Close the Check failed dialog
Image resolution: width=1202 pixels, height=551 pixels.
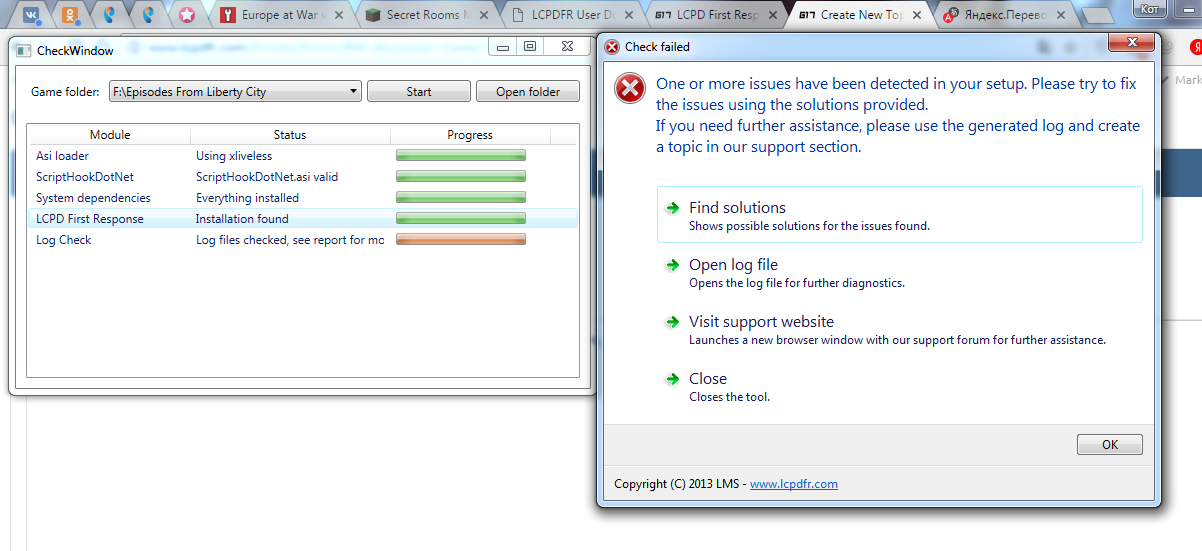(1131, 43)
